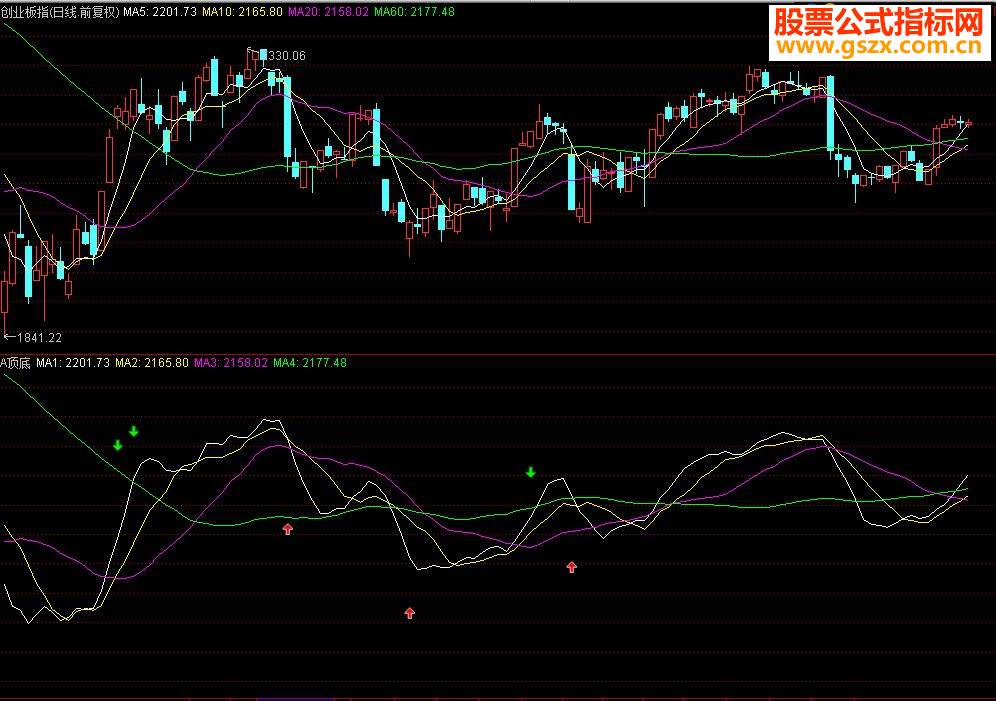Click the lowest red up-arrow buy signal

pyautogui.click(x=410, y=613)
